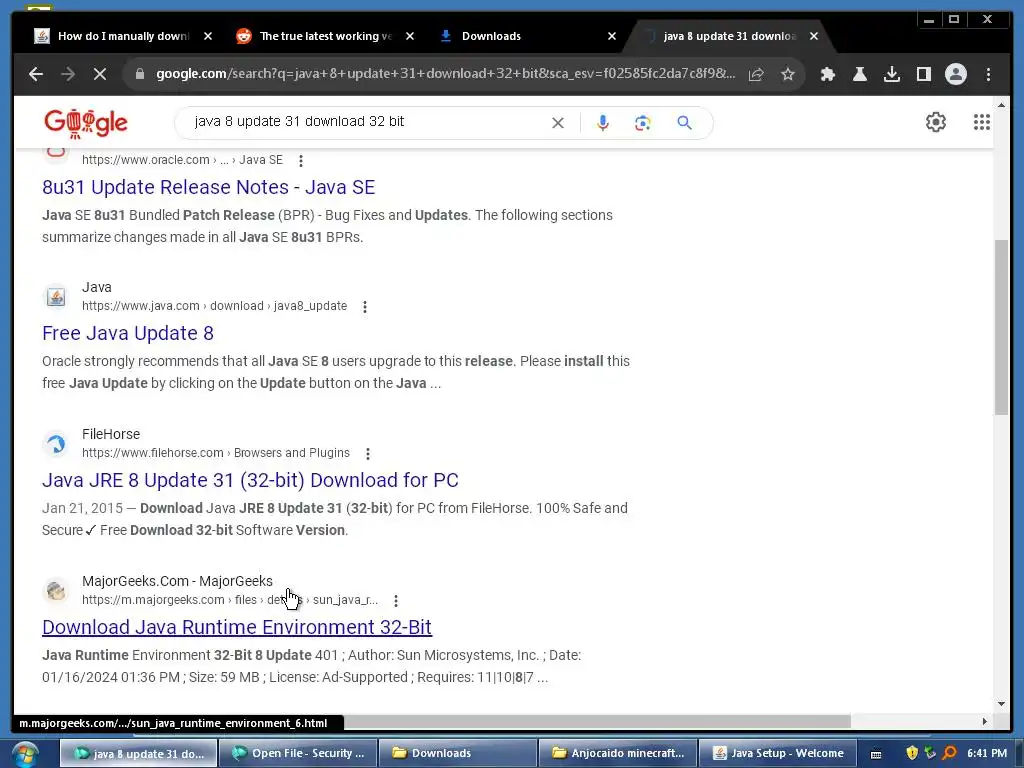Open 'Anjocaido minecraft' taskbar folder
Image resolution: width=1024 pixels, height=768 pixels.
coord(617,754)
